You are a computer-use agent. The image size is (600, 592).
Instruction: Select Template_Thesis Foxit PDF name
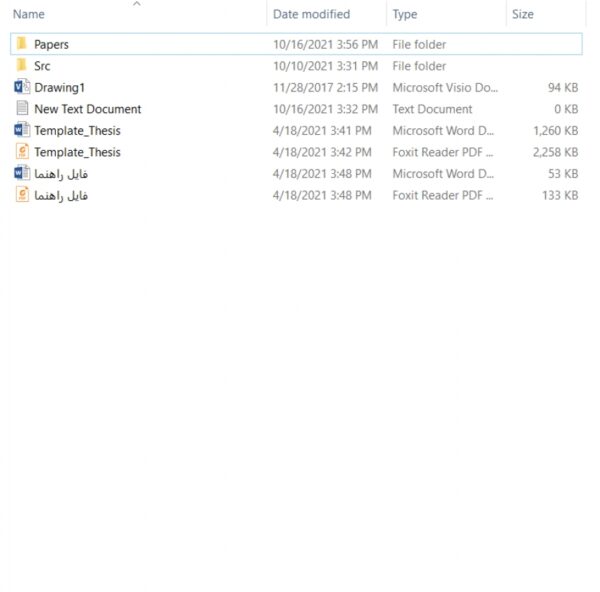pyautogui.click(x=77, y=152)
